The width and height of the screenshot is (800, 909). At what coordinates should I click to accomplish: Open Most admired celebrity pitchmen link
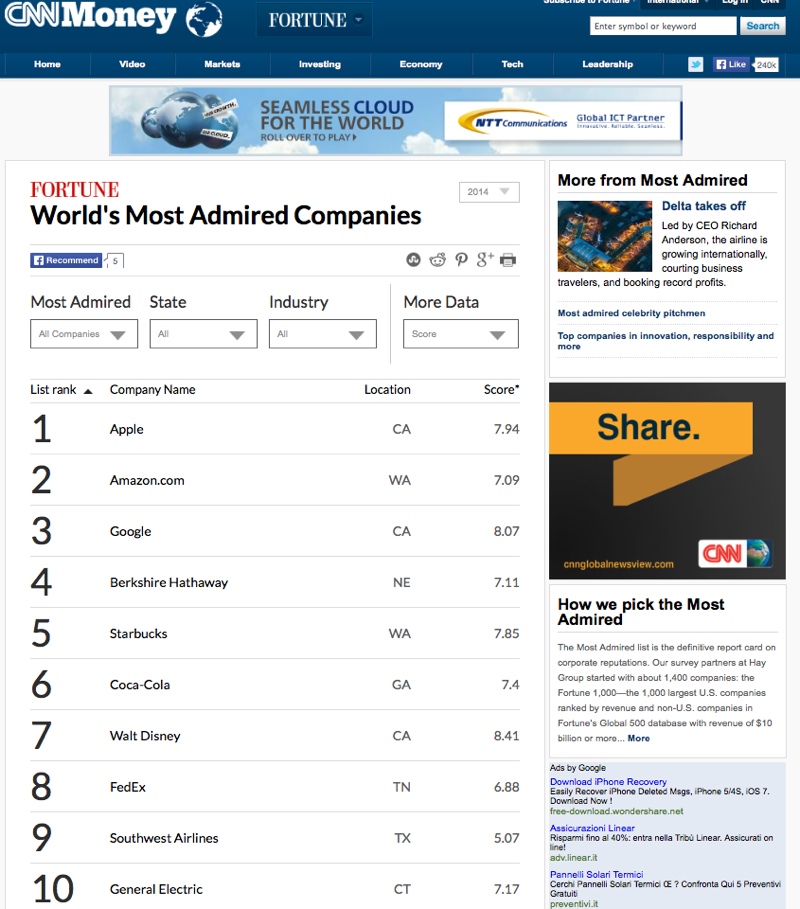[x=631, y=313]
